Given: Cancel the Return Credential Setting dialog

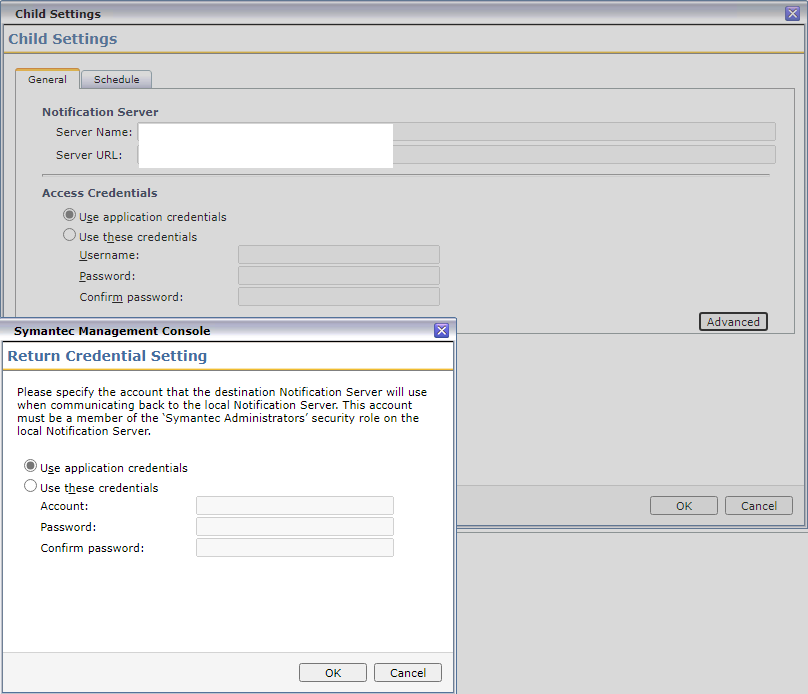Looking at the screenshot, I should click(x=408, y=672).
